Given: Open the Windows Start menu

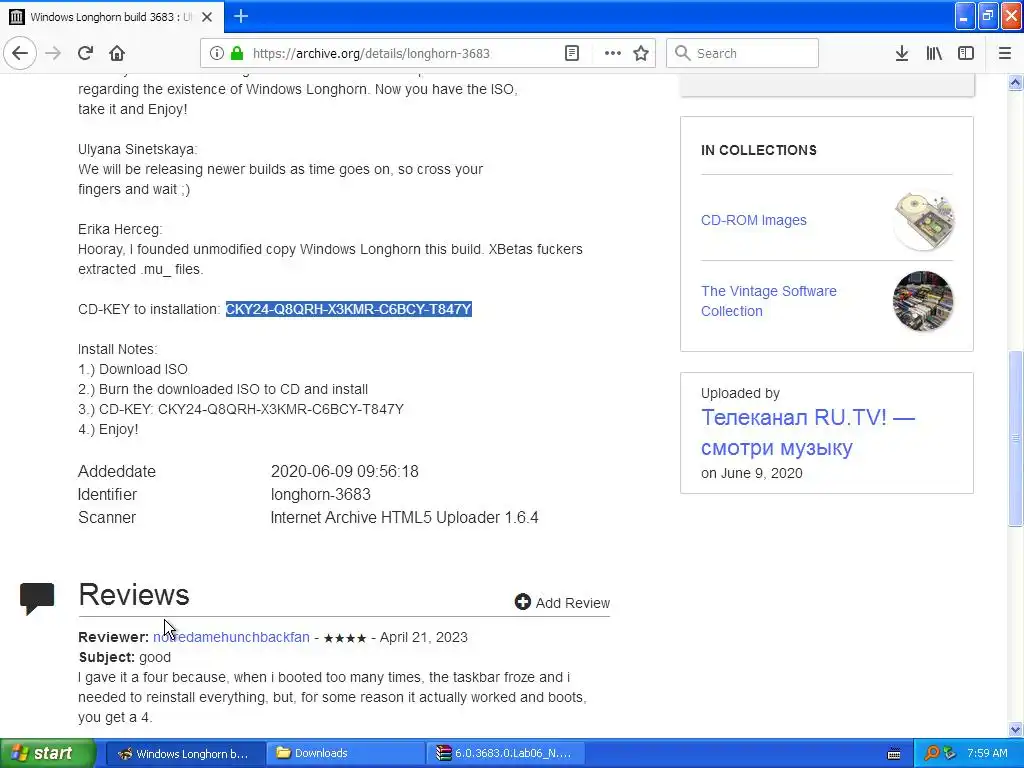Looking at the screenshot, I should (48, 753).
